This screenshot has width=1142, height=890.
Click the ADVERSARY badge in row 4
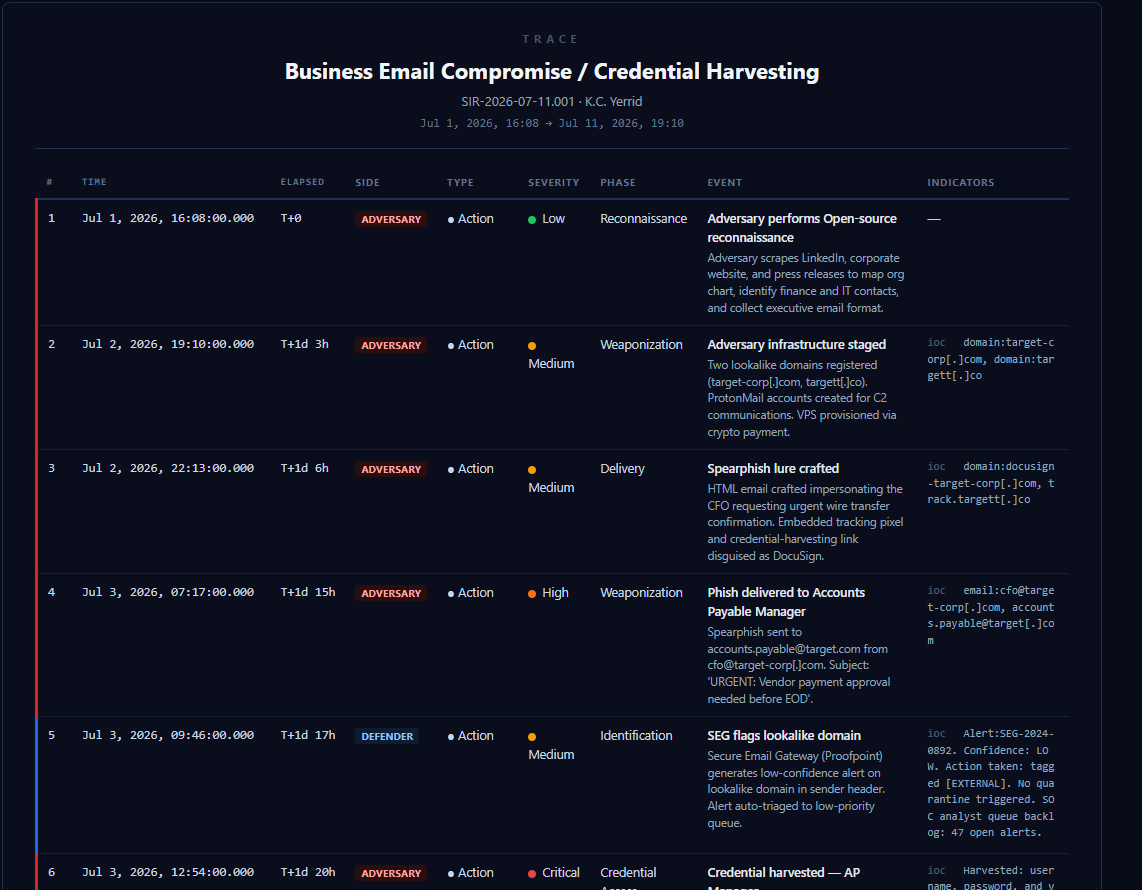click(391, 594)
